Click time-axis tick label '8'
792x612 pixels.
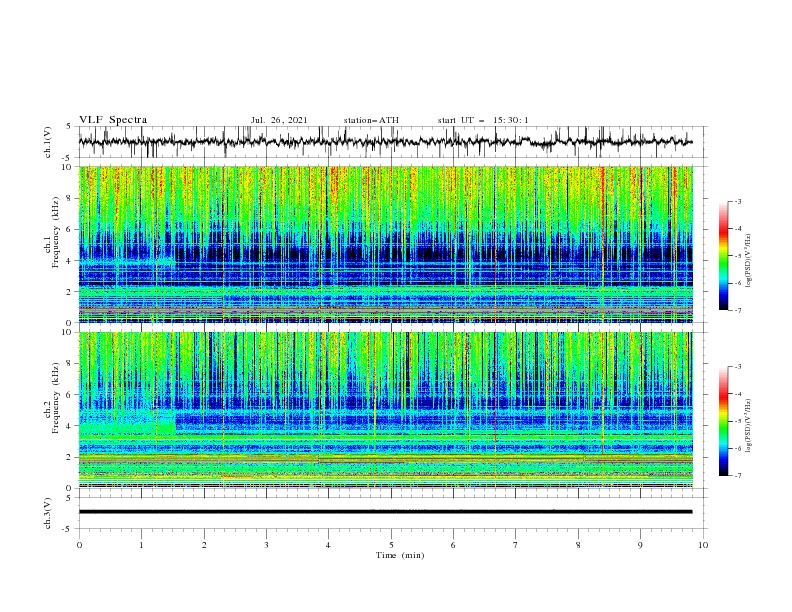pos(578,545)
